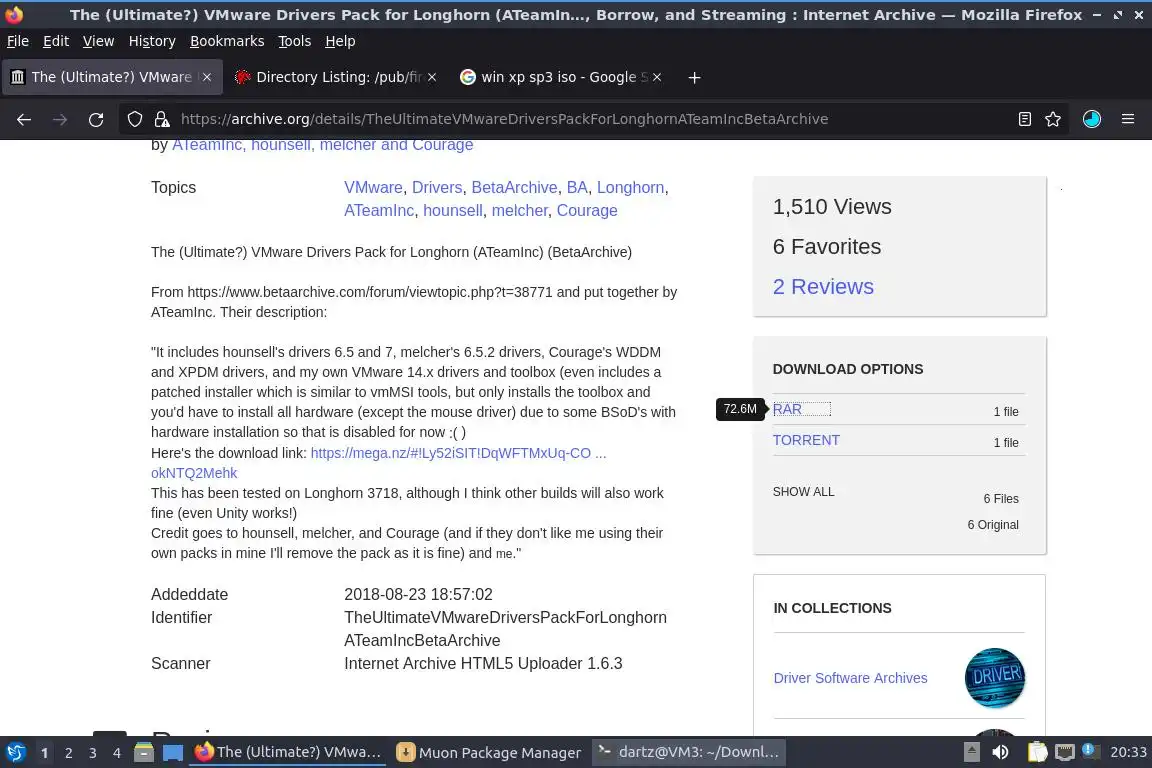Image resolution: width=1152 pixels, height=768 pixels.
Task: Open the BA topic link
Action: pyautogui.click(x=577, y=187)
